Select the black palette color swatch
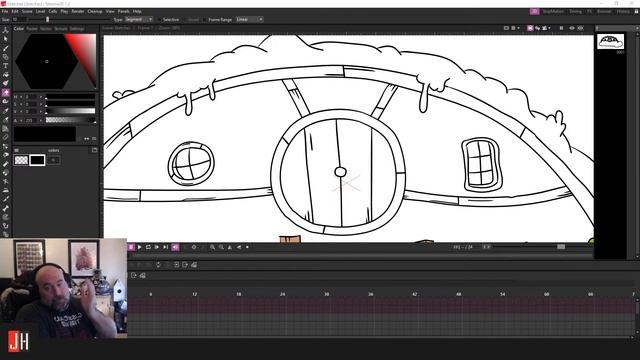Screen dimensions: 640x360 (37, 160)
